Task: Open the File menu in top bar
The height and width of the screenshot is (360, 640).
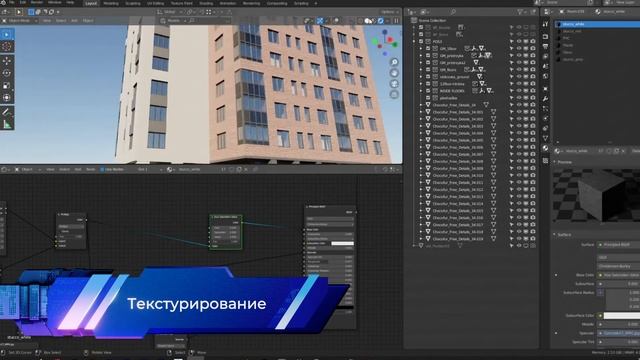Action: point(11,2)
